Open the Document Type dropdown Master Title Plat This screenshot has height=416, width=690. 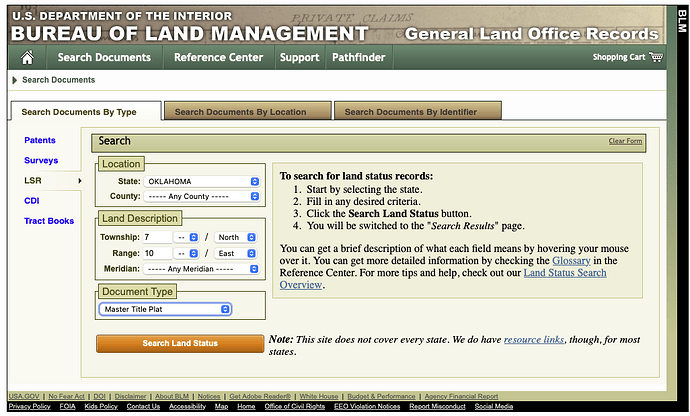[165, 309]
